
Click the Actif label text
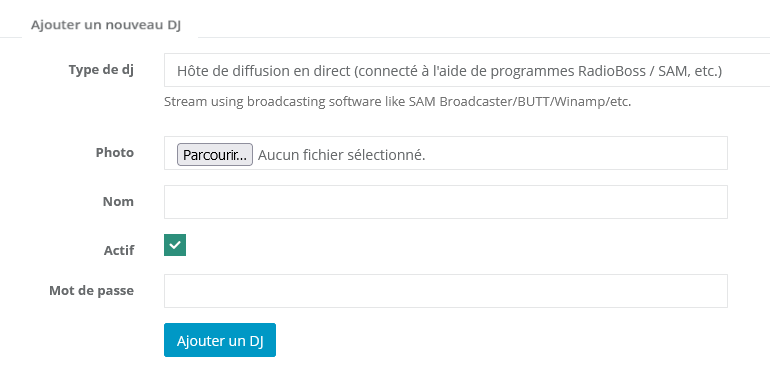[119, 250]
